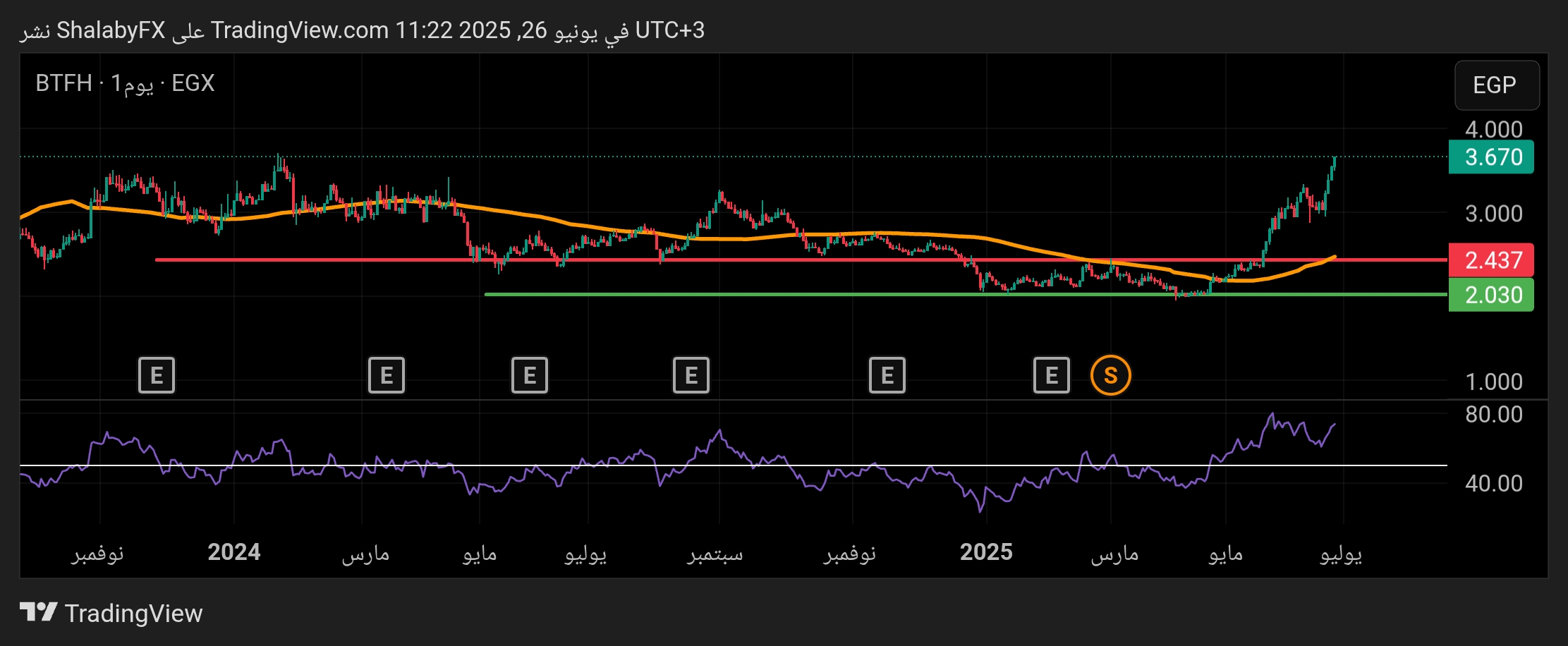
Task: Click the earnings E marker near November 2024
Action: pyautogui.click(x=887, y=375)
